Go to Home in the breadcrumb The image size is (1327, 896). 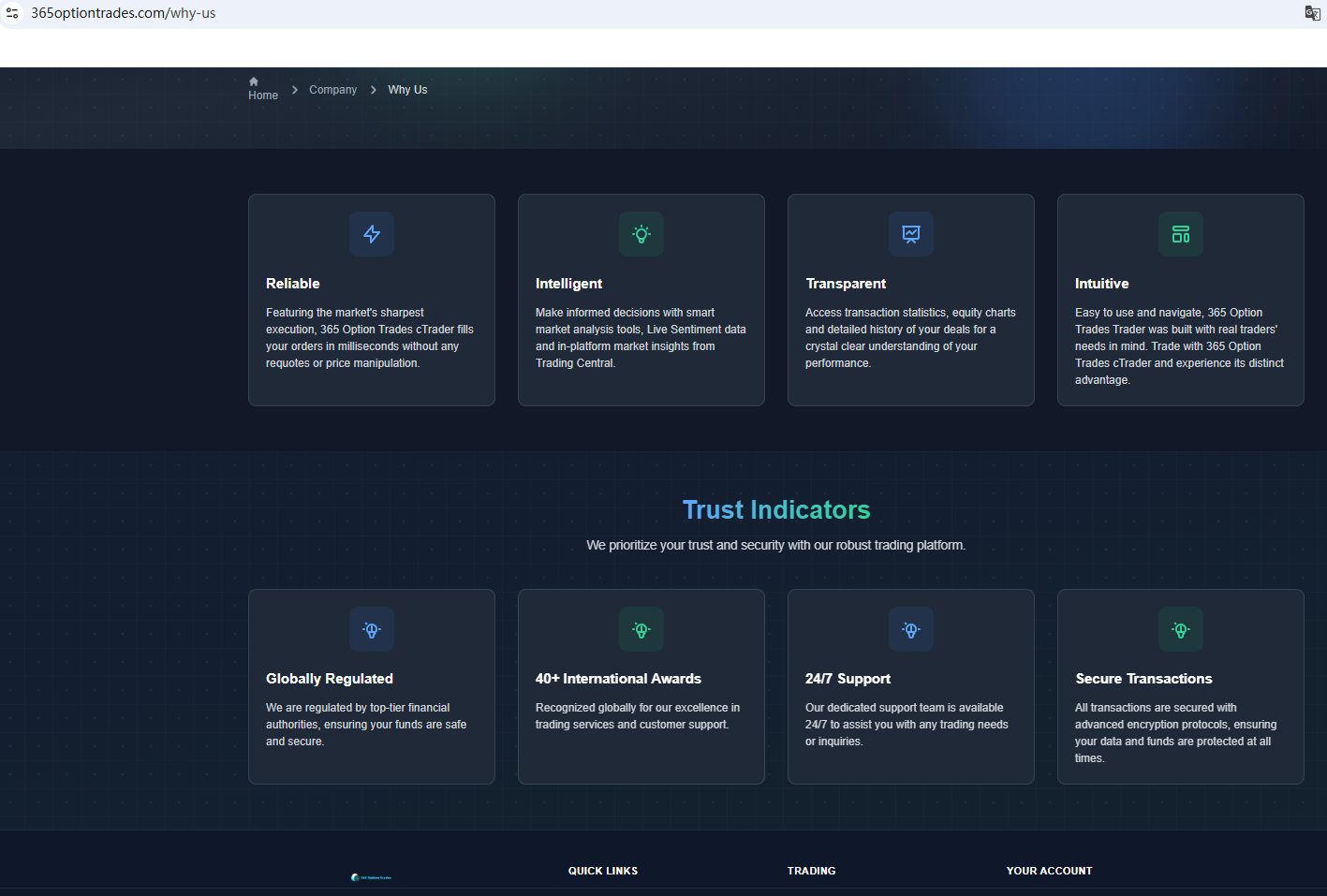click(x=262, y=89)
